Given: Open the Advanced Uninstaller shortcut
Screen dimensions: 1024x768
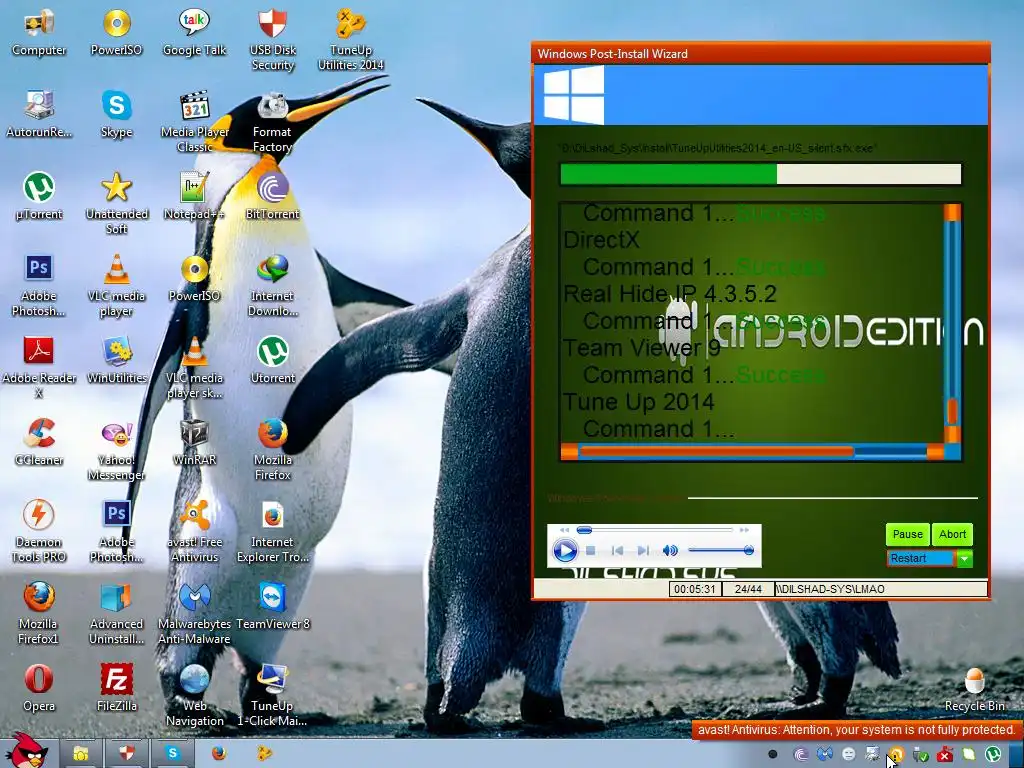Looking at the screenshot, I should coord(116,614).
